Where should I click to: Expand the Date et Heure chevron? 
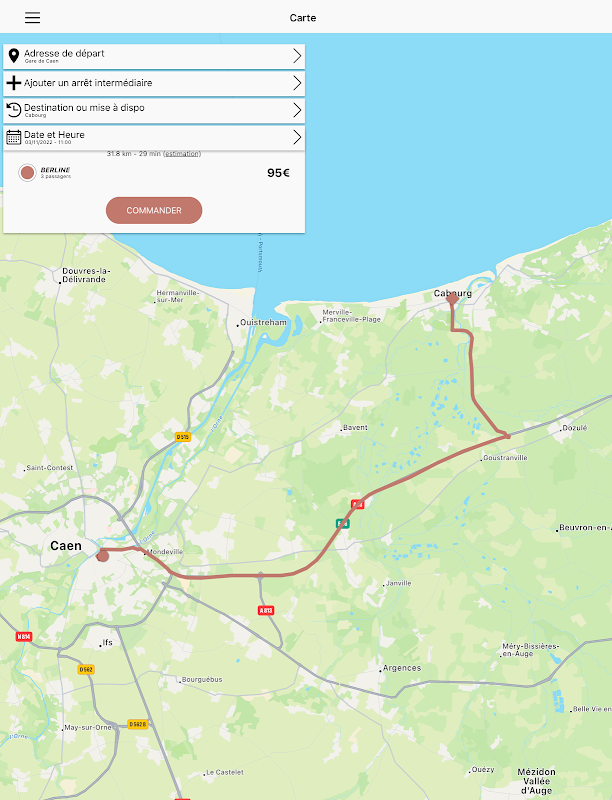(x=297, y=137)
